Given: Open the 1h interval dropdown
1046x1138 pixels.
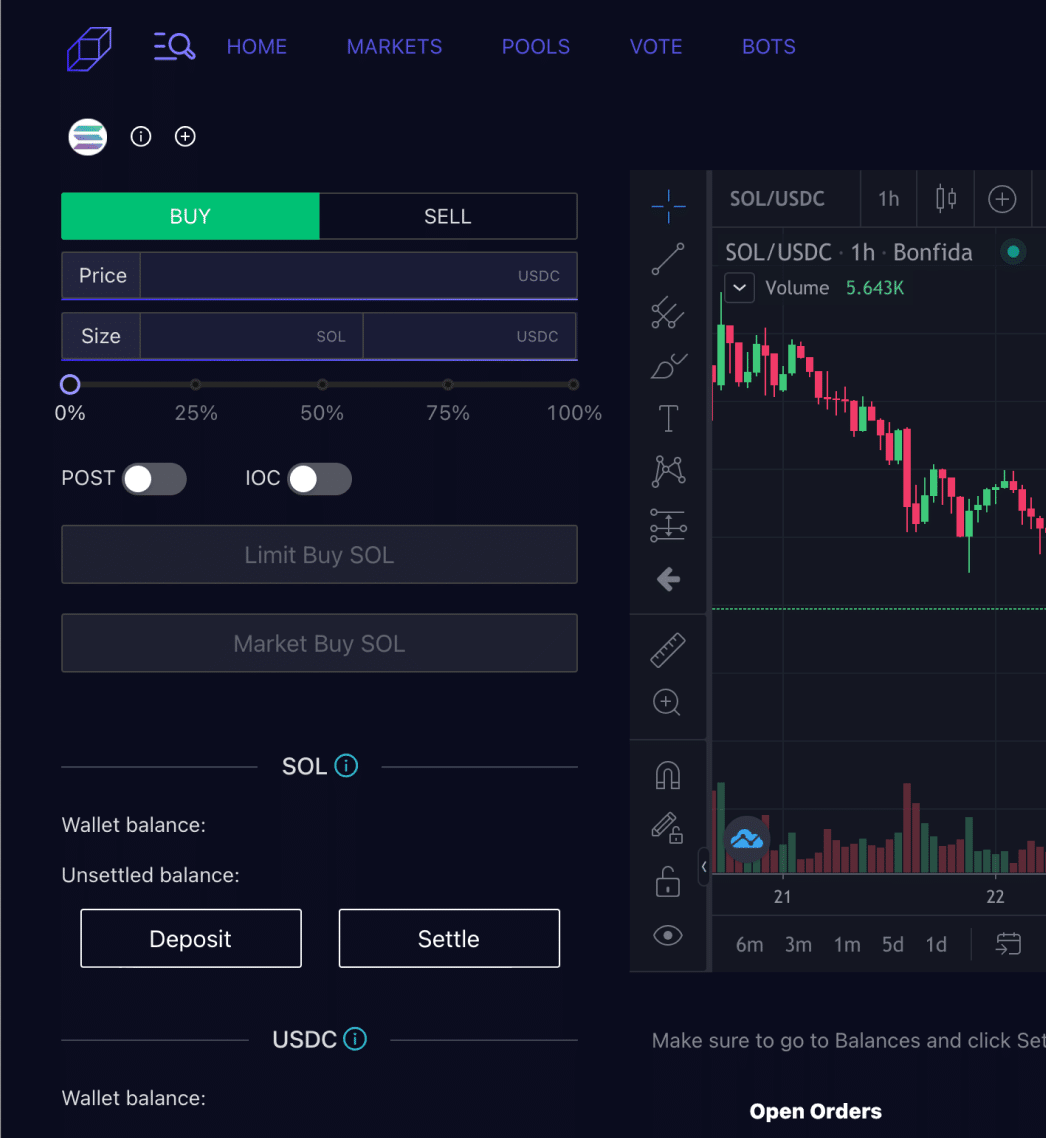Looking at the screenshot, I should click(888, 199).
